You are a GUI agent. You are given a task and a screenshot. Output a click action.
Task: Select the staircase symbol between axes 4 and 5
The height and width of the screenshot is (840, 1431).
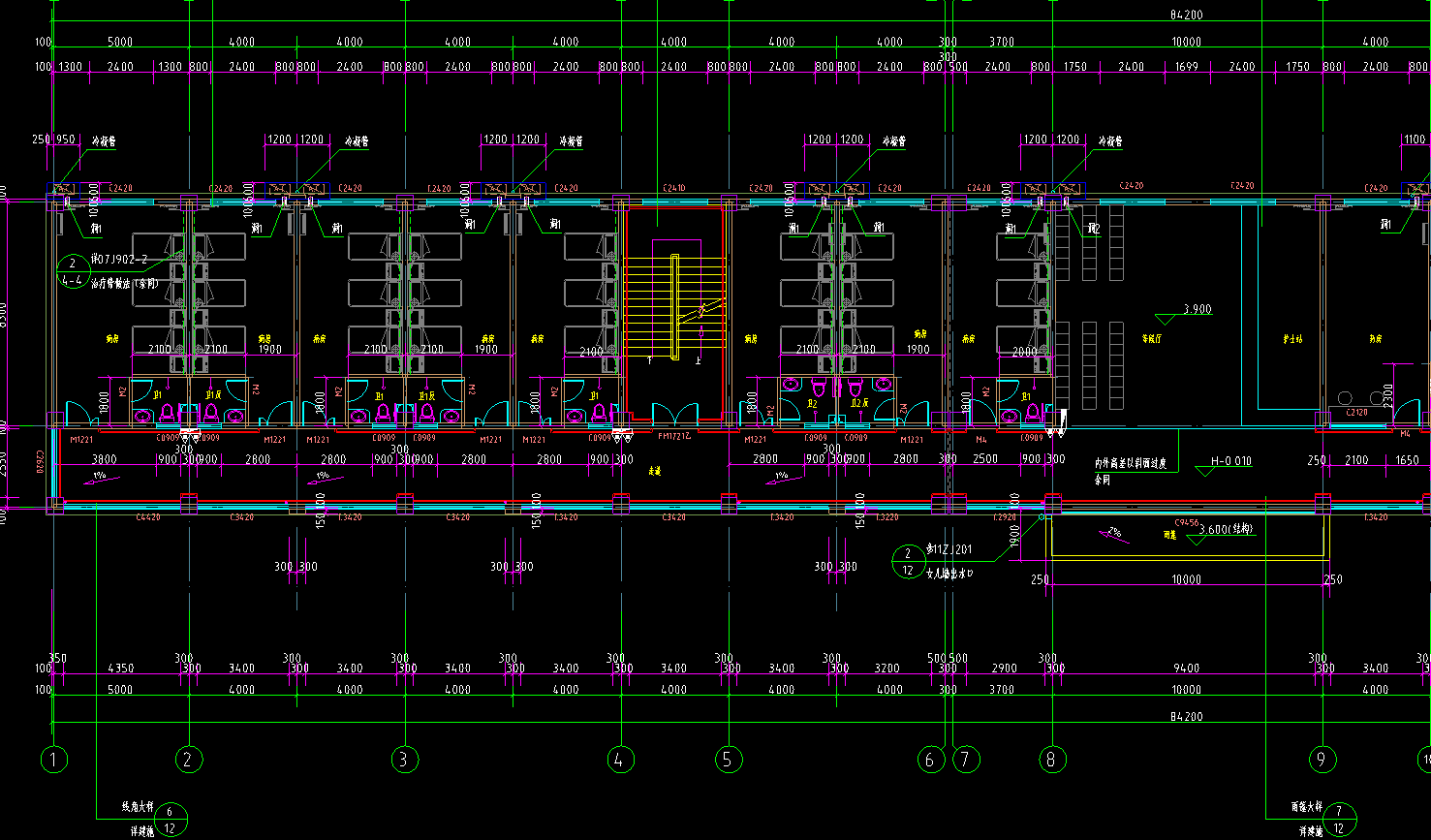(x=674, y=306)
